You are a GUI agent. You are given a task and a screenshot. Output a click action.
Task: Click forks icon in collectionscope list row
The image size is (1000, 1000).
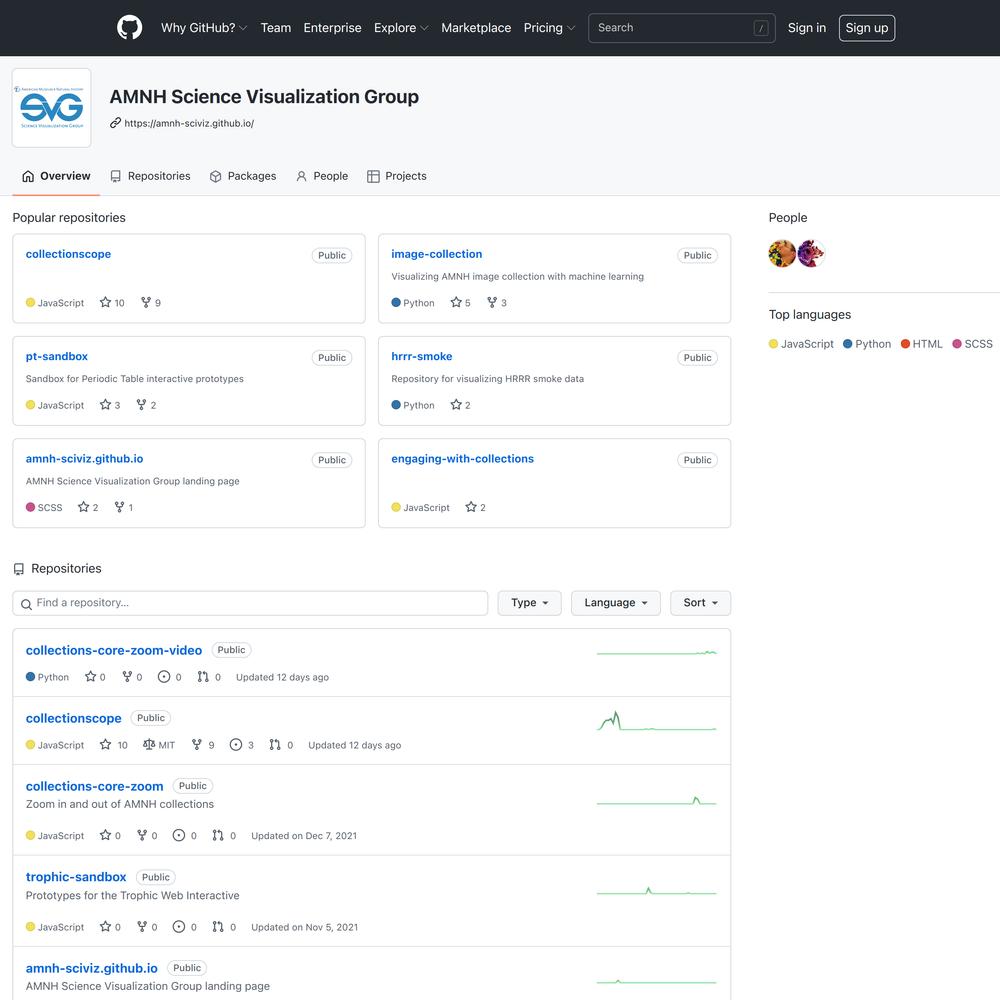[197, 744]
